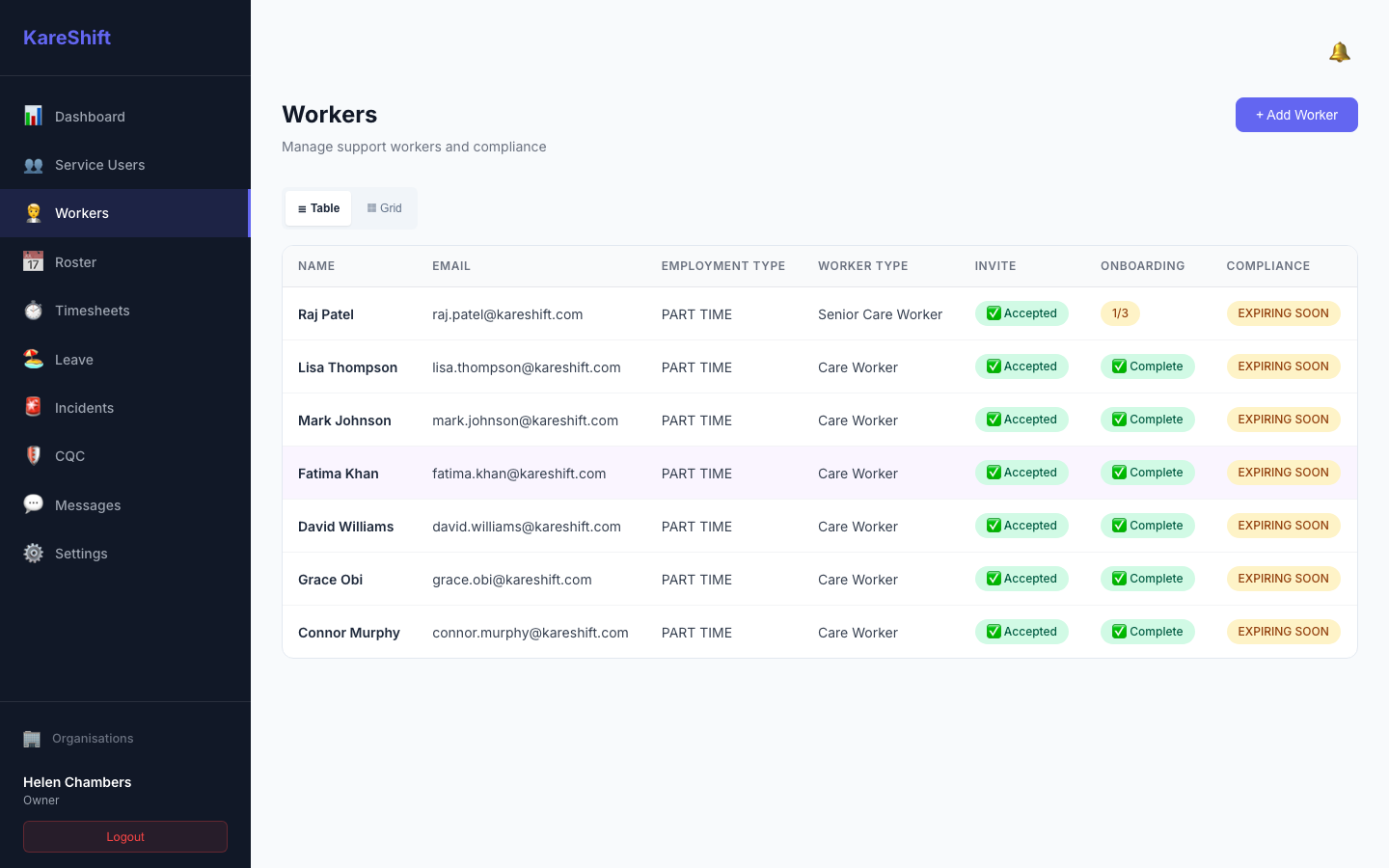Click the Service Users people icon
Image resolution: width=1389 pixels, height=868 pixels.
pos(33,165)
